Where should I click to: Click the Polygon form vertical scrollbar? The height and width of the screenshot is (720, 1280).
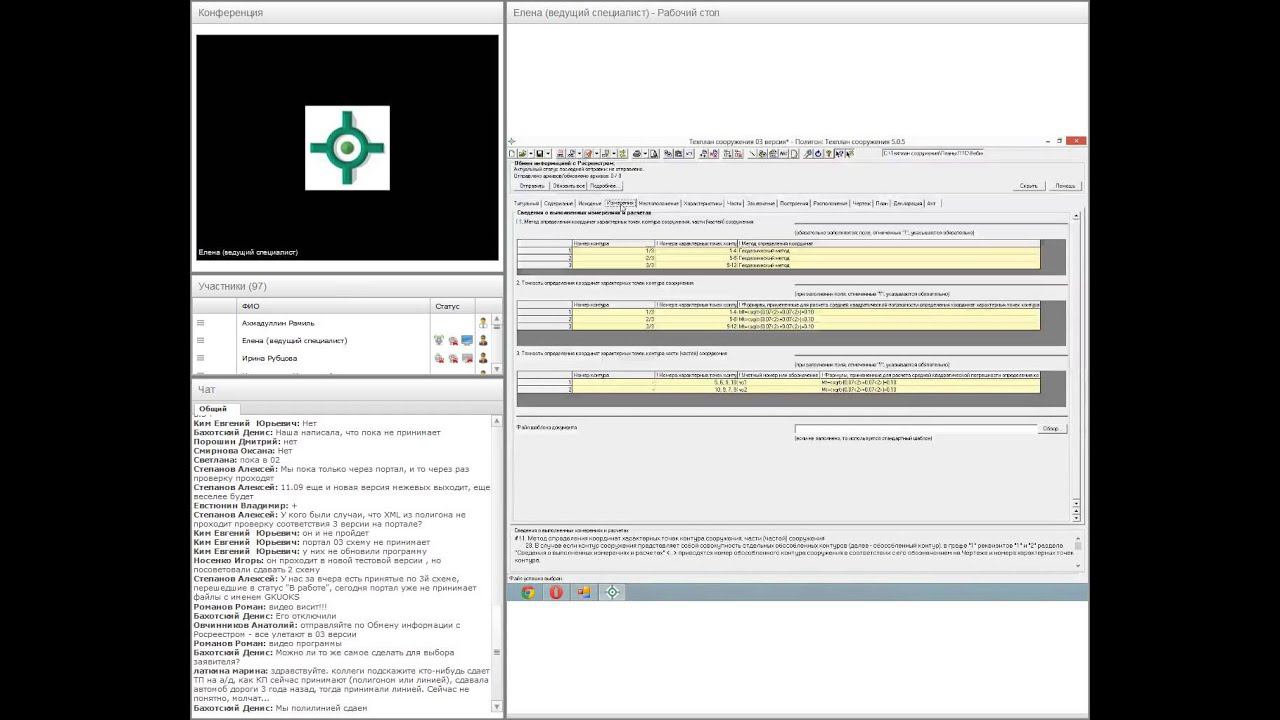tap(1077, 364)
